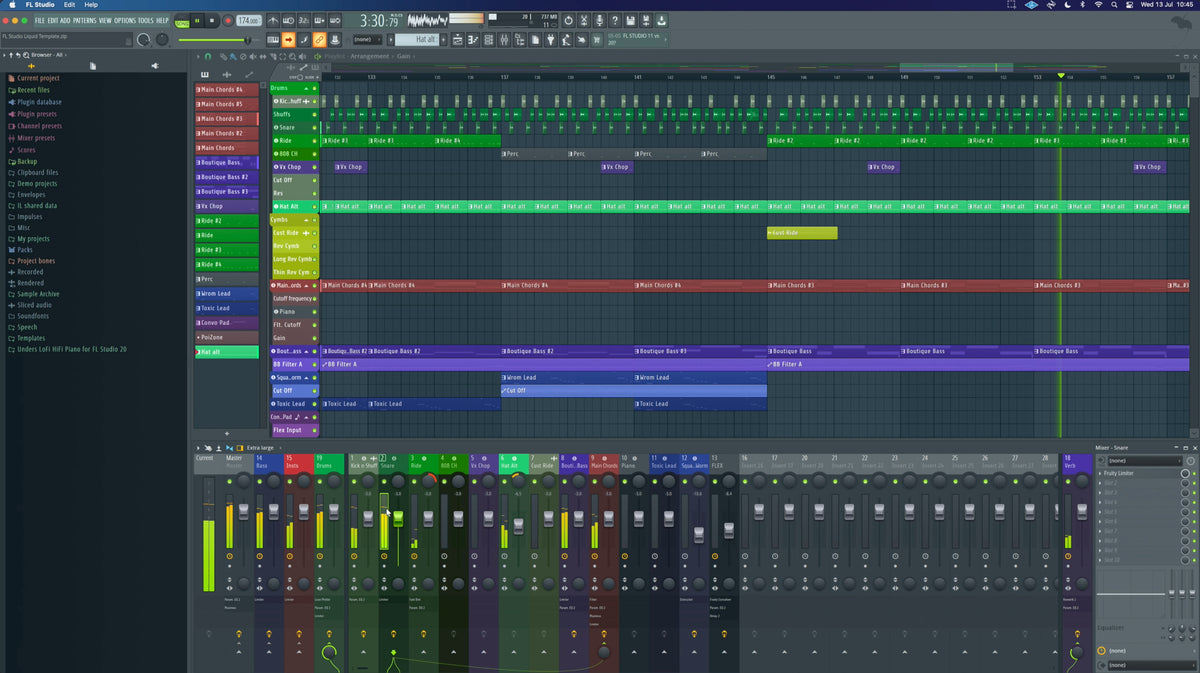Click the question mark help icon
Screen dimensions: 1200x673
click(x=614, y=20)
